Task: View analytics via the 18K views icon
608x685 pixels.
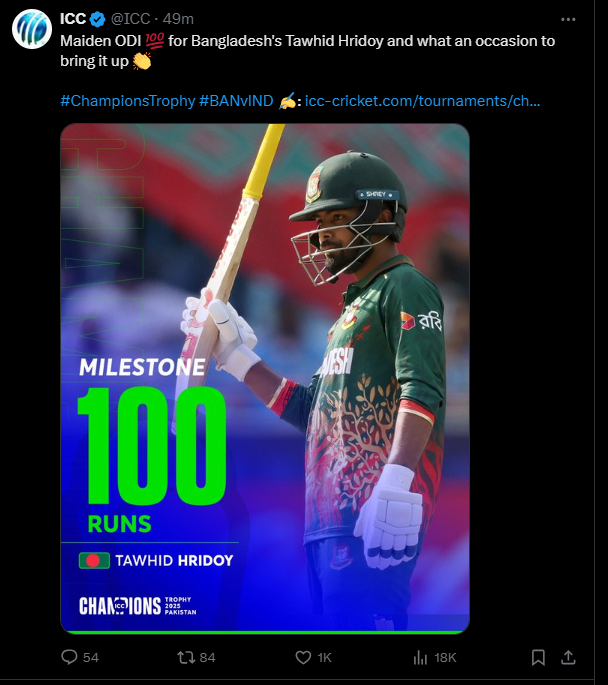Action: point(420,657)
